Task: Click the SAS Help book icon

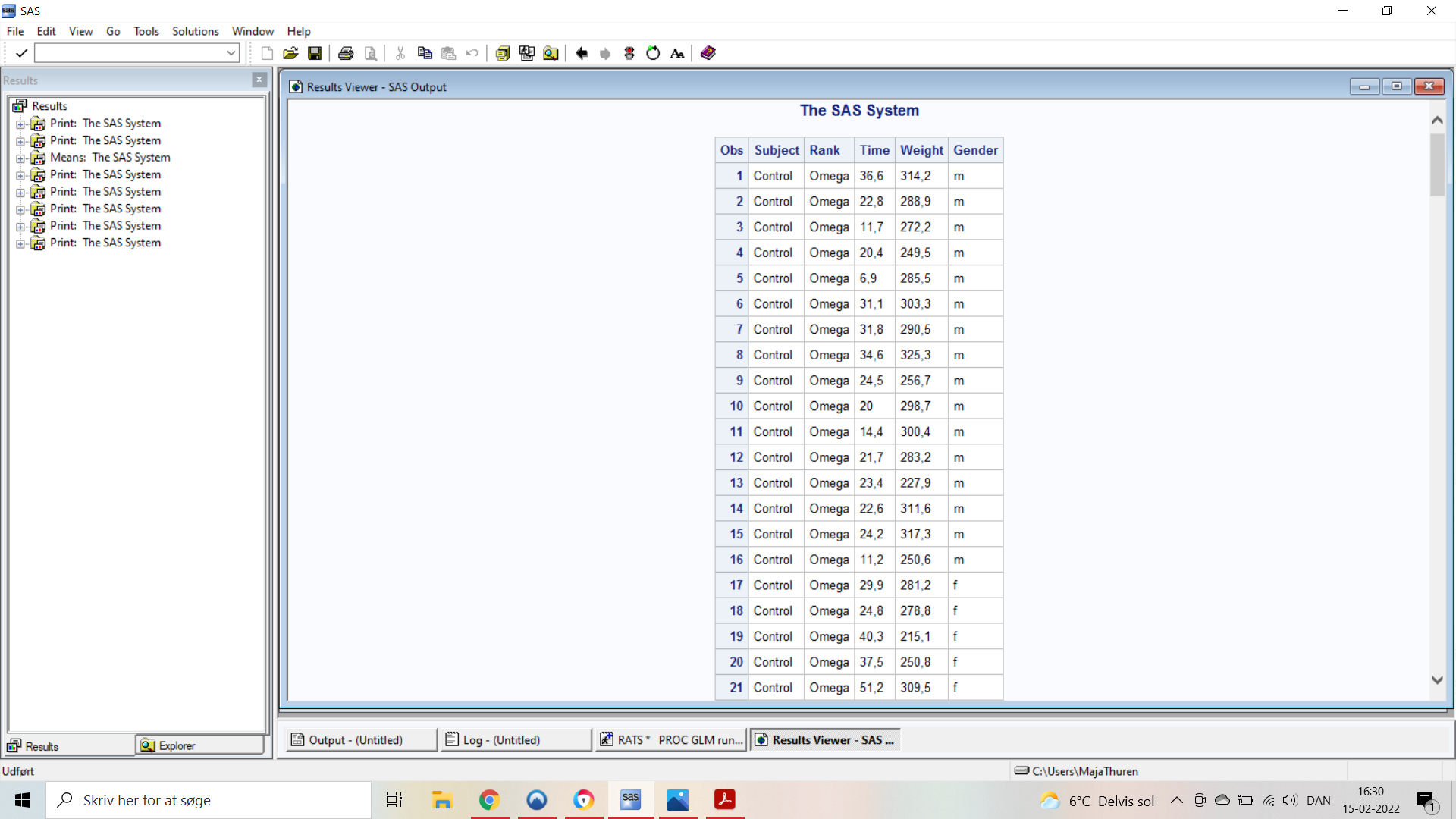Action: tap(708, 53)
